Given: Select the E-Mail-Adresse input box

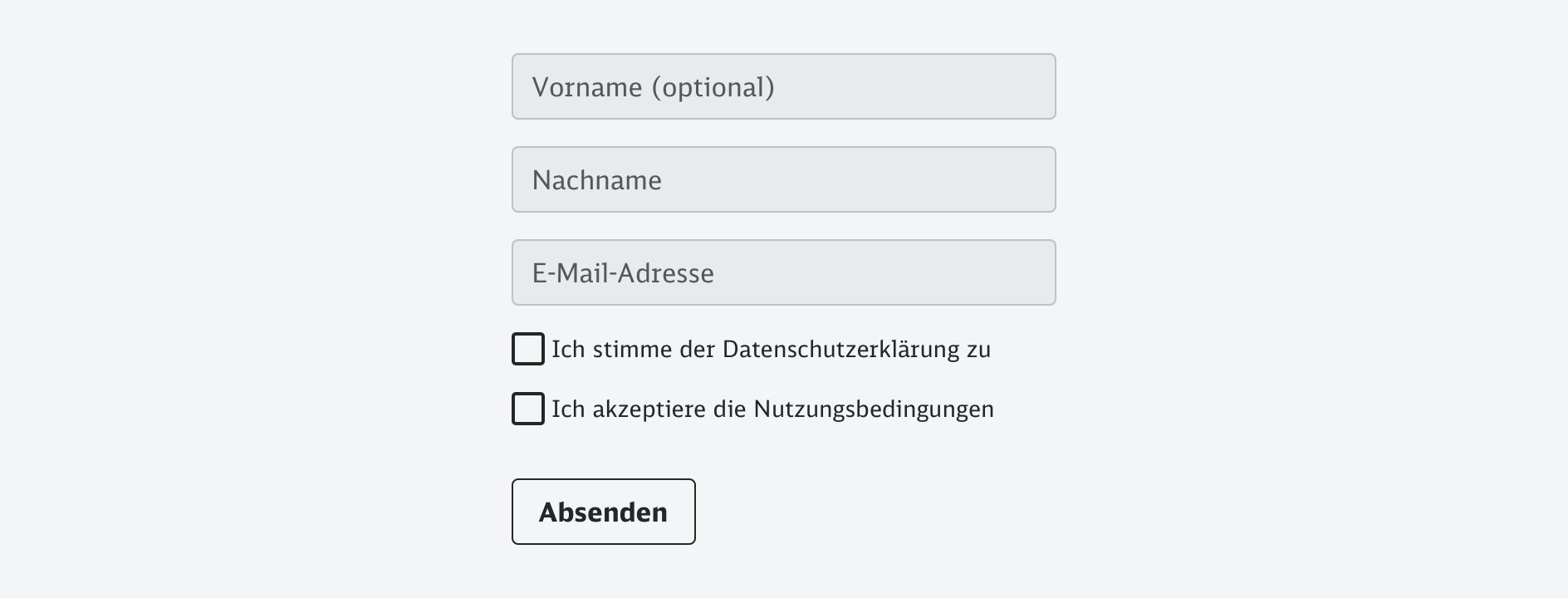Looking at the screenshot, I should point(783,272).
